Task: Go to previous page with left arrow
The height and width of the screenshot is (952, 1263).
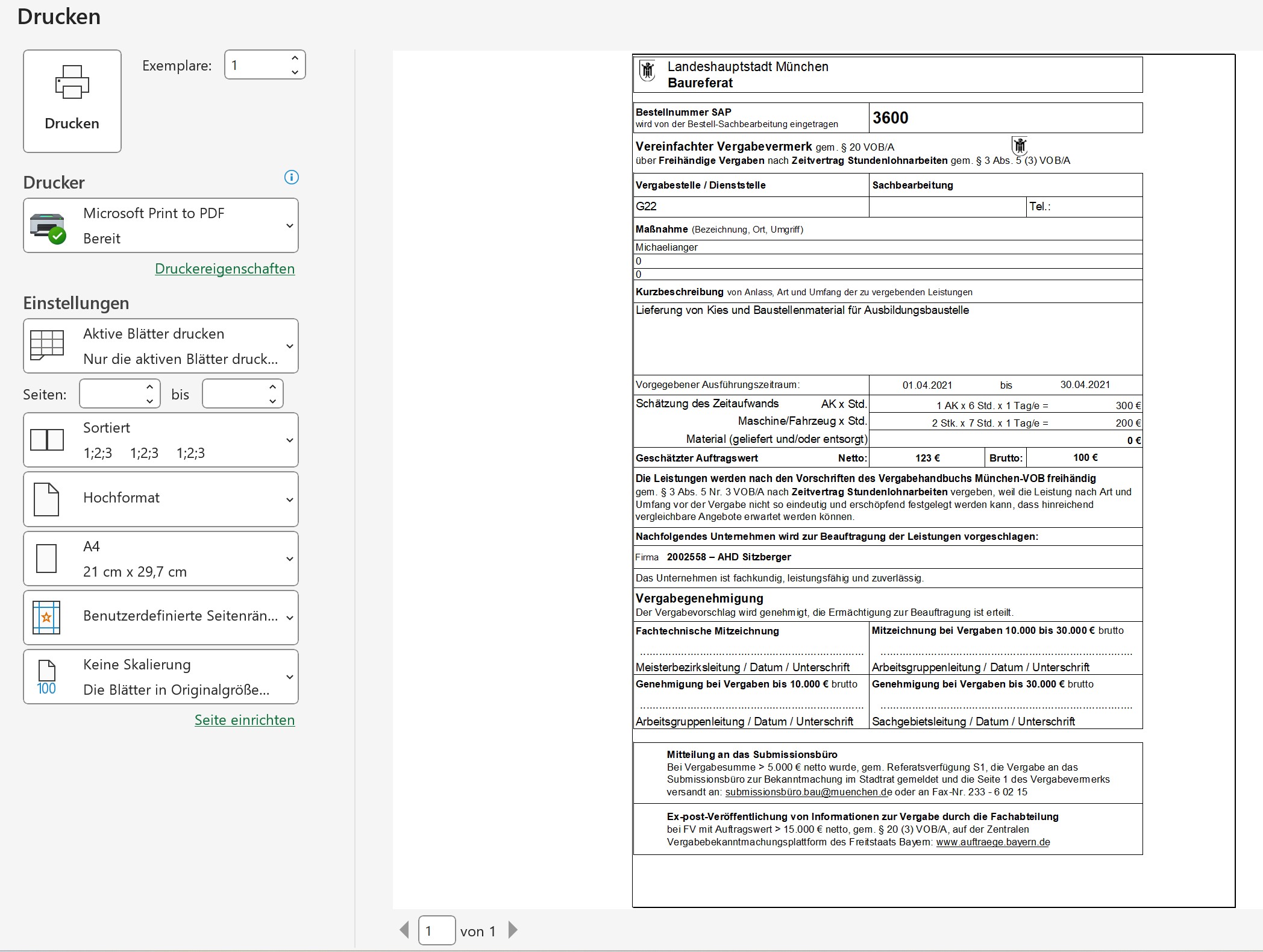Action: click(404, 930)
